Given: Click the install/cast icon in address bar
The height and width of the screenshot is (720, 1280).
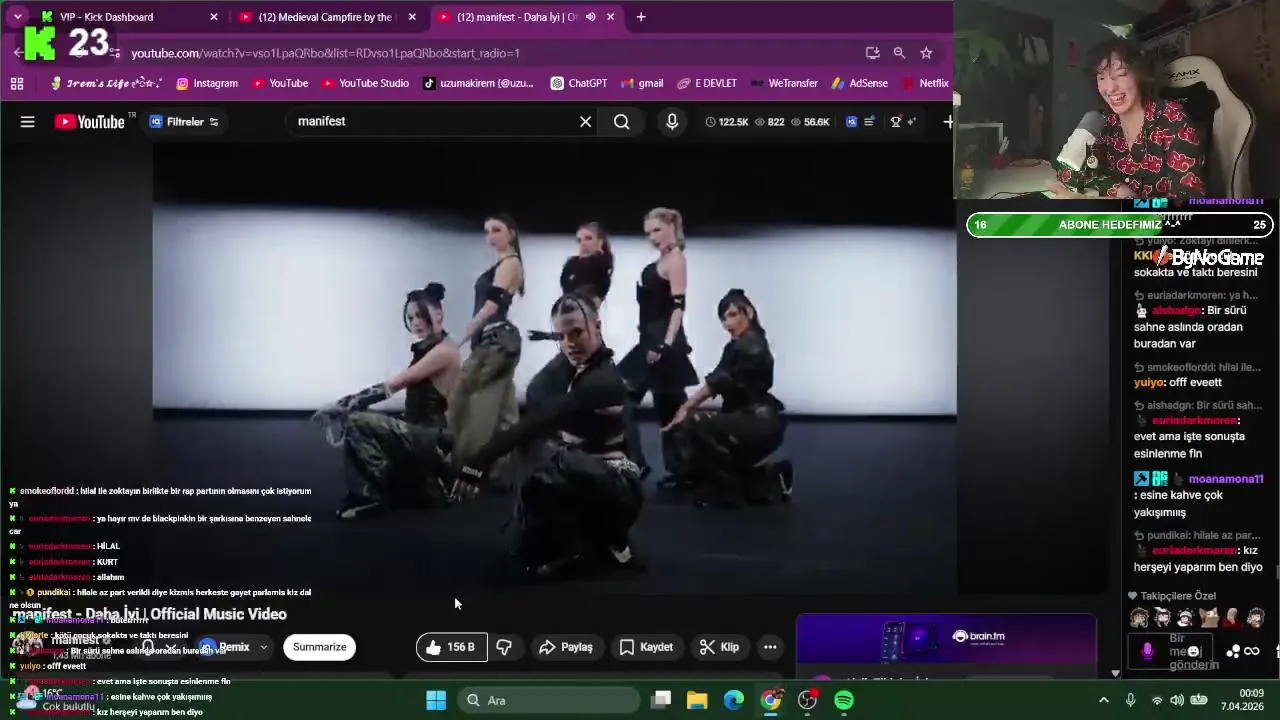Looking at the screenshot, I should click(x=872, y=53).
